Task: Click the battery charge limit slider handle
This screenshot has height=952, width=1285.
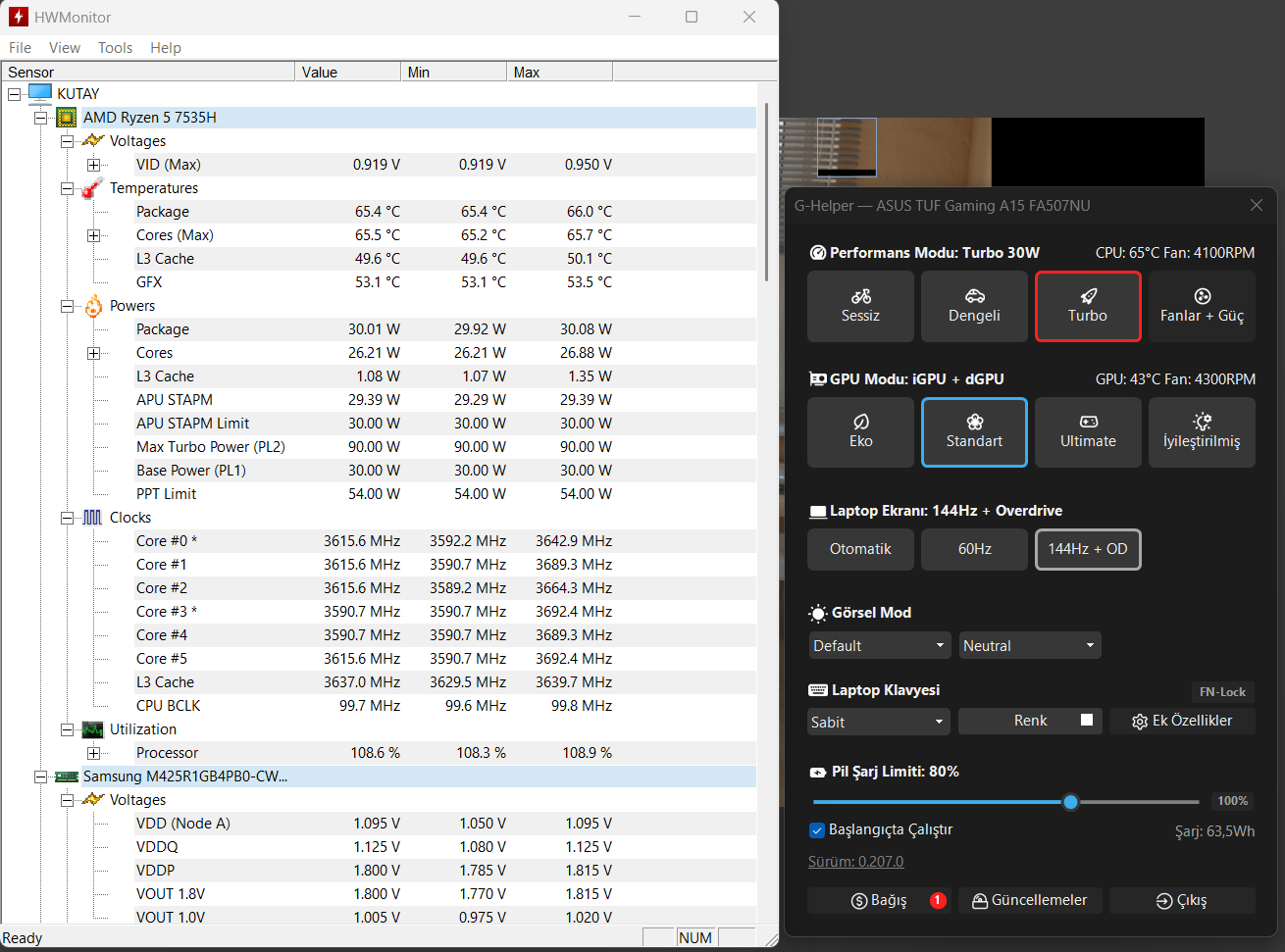Action: coord(1070,802)
